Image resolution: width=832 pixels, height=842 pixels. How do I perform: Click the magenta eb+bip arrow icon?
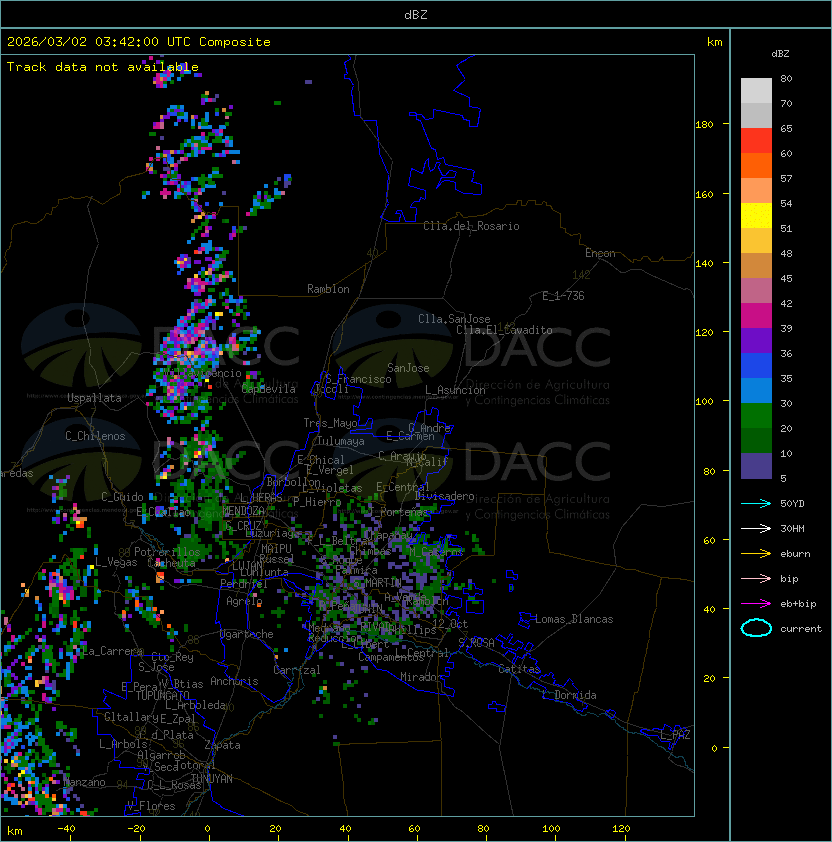click(756, 604)
